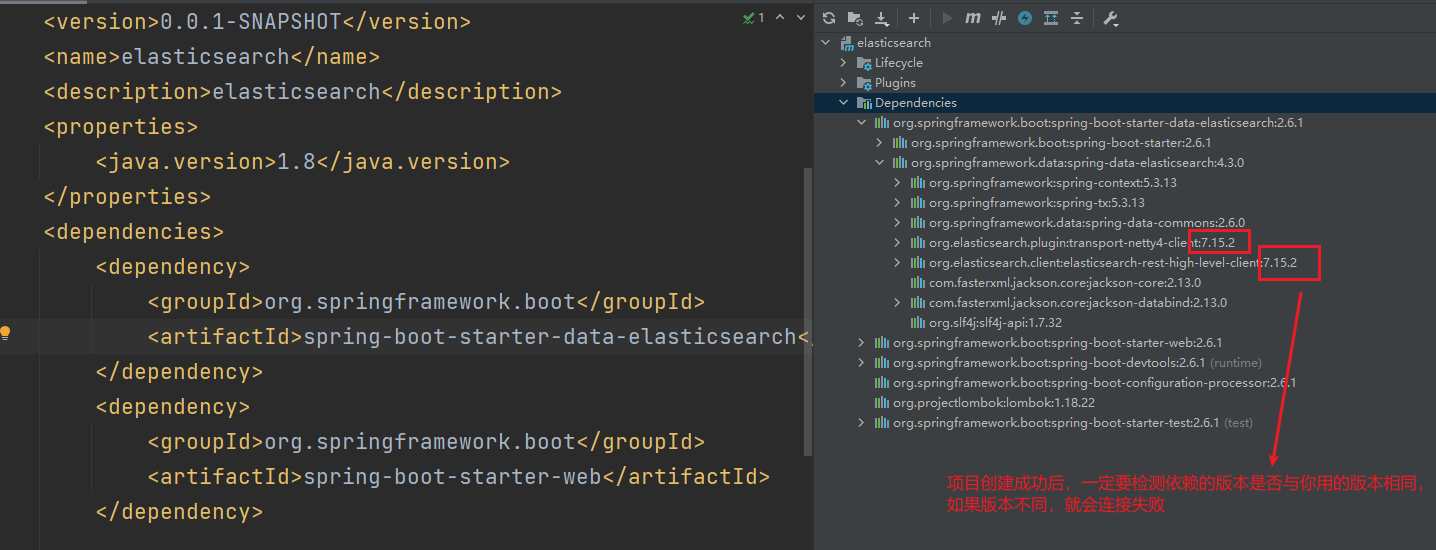Click the Lifecycle folder icon
The image size is (1436, 550).
(x=865, y=63)
